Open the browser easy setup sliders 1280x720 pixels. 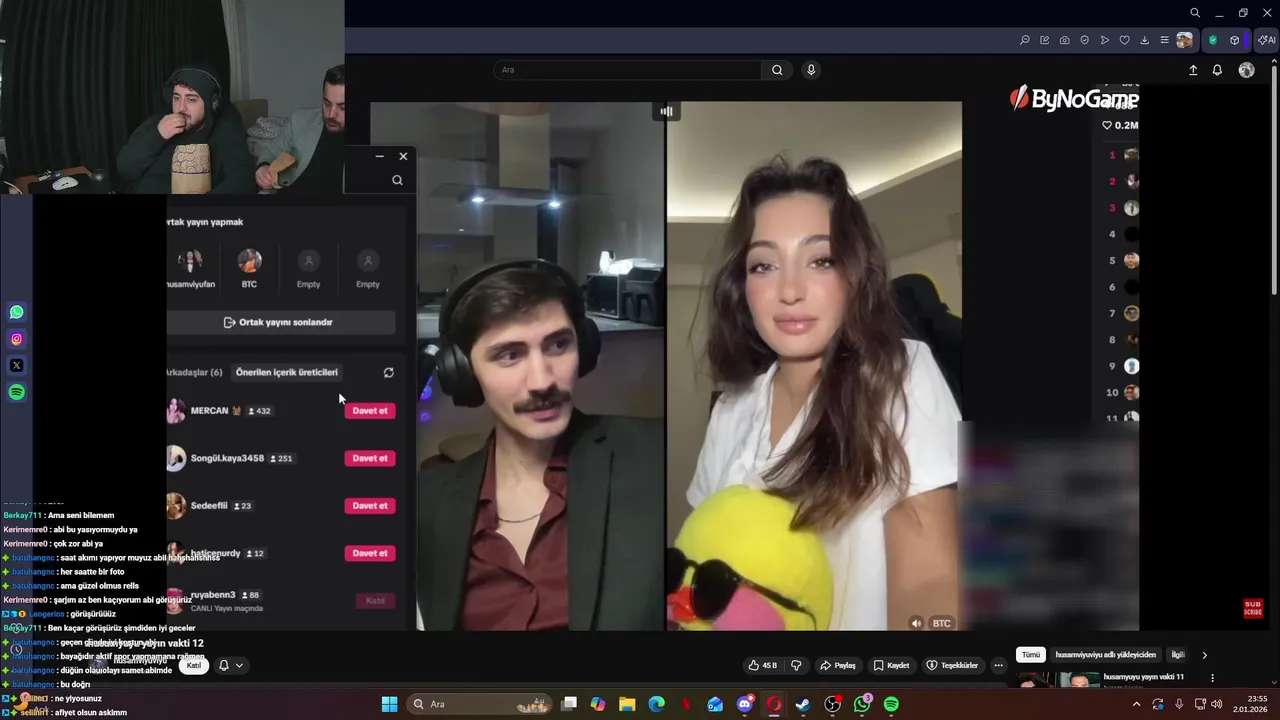click(1164, 40)
